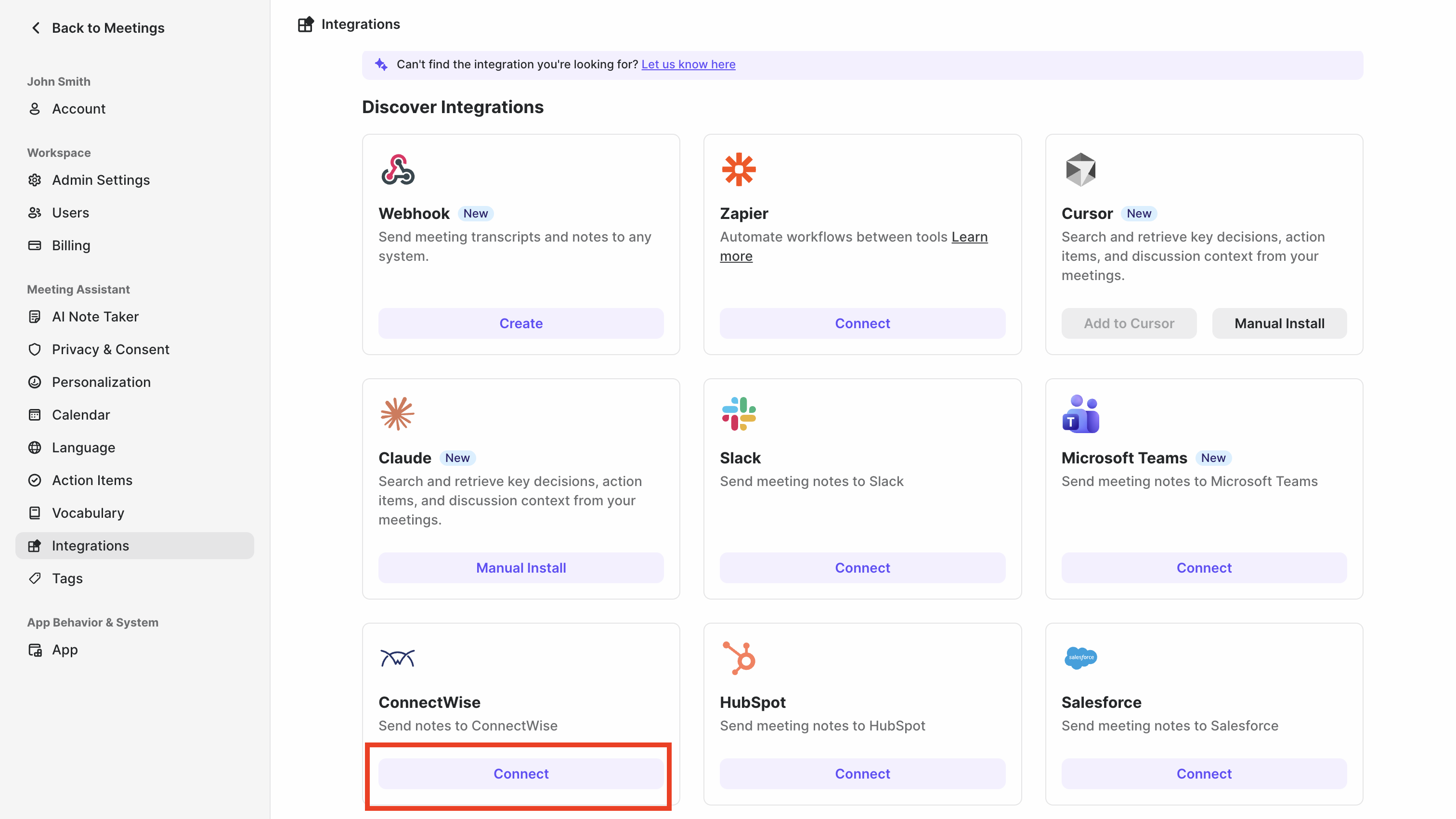Image resolution: width=1456 pixels, height=819 pixels.
Task: Select Privacy & Consent menu item
Action: pos(110,350)
